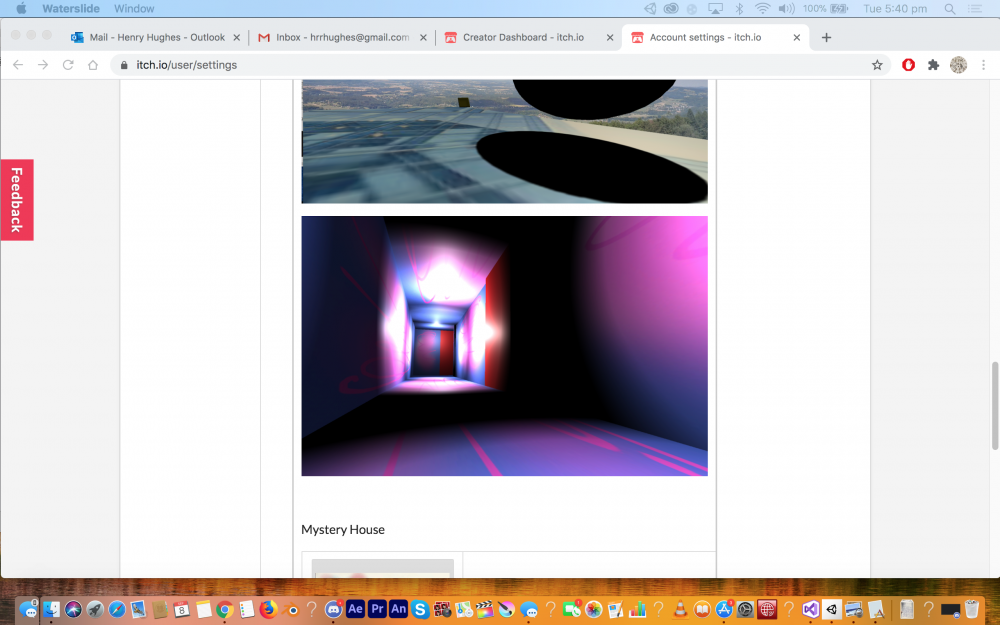Screen dimensions: 1000x625
Task: Open the volume control in menu bar
Action: (x=786, y=8)
